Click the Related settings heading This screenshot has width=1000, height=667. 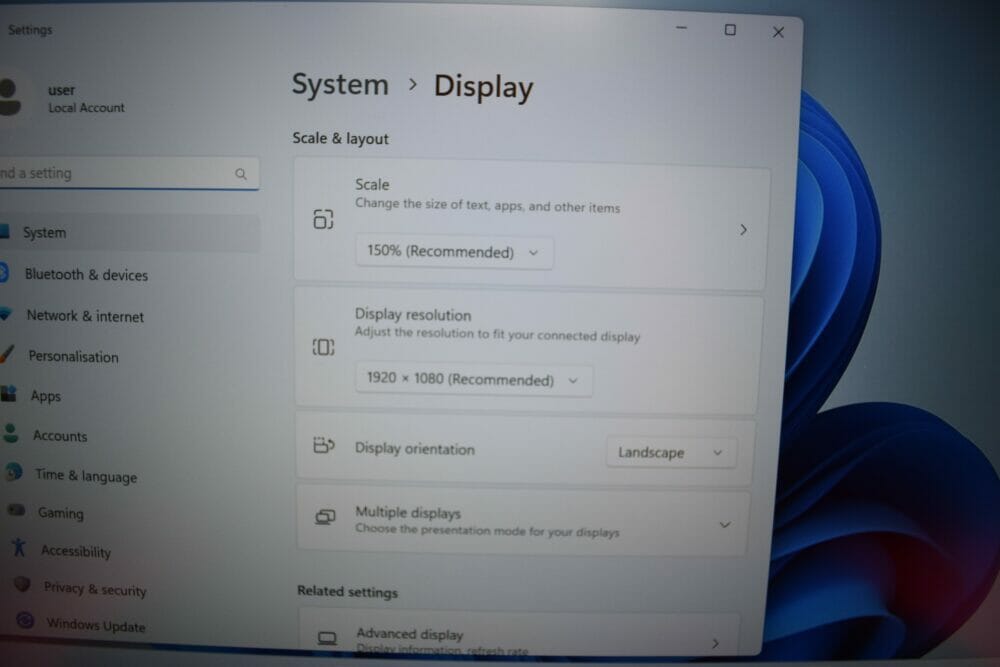348,592
